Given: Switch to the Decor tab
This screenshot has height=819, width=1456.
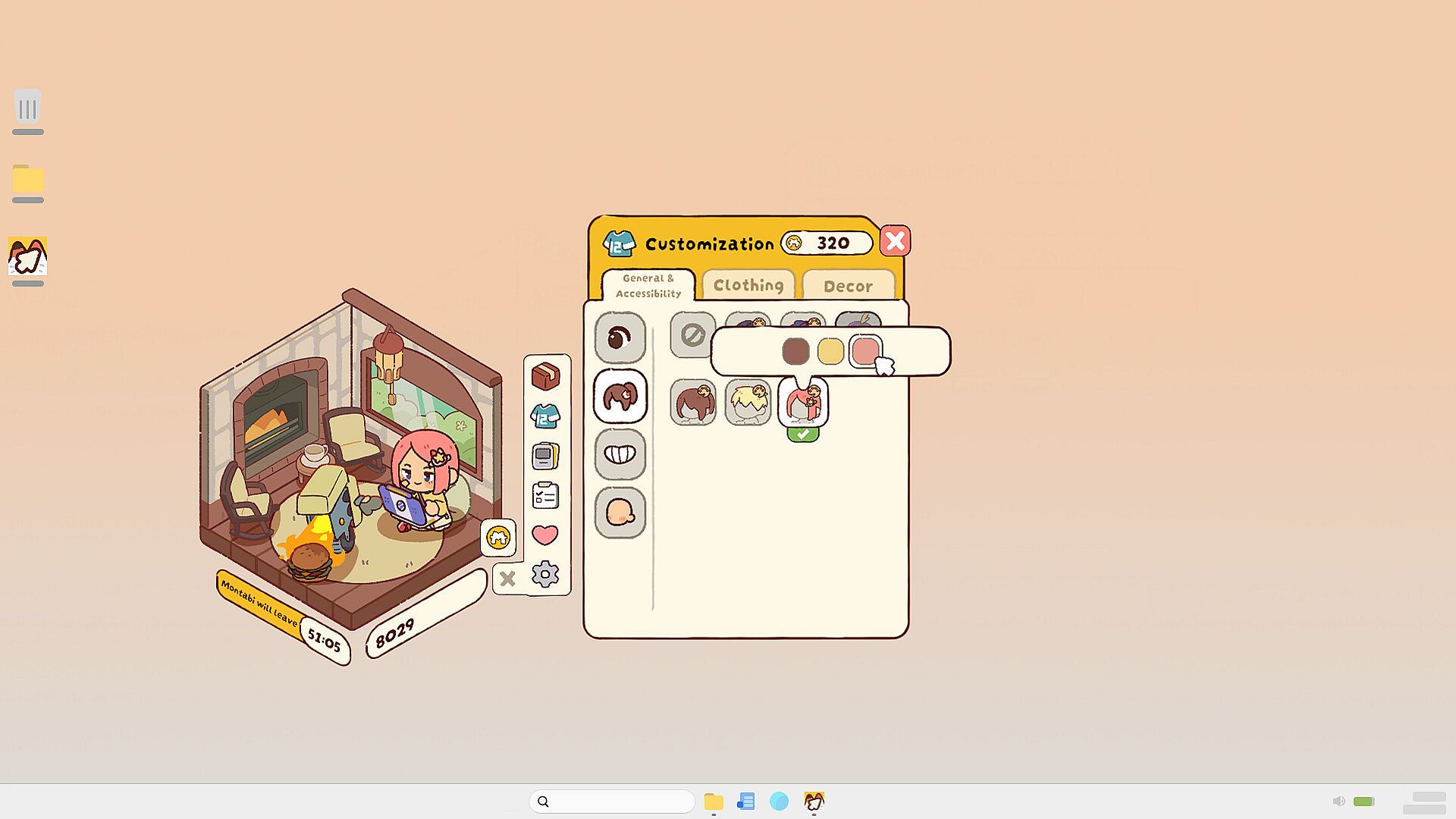Looking at the screenshot, I should 848,287.
